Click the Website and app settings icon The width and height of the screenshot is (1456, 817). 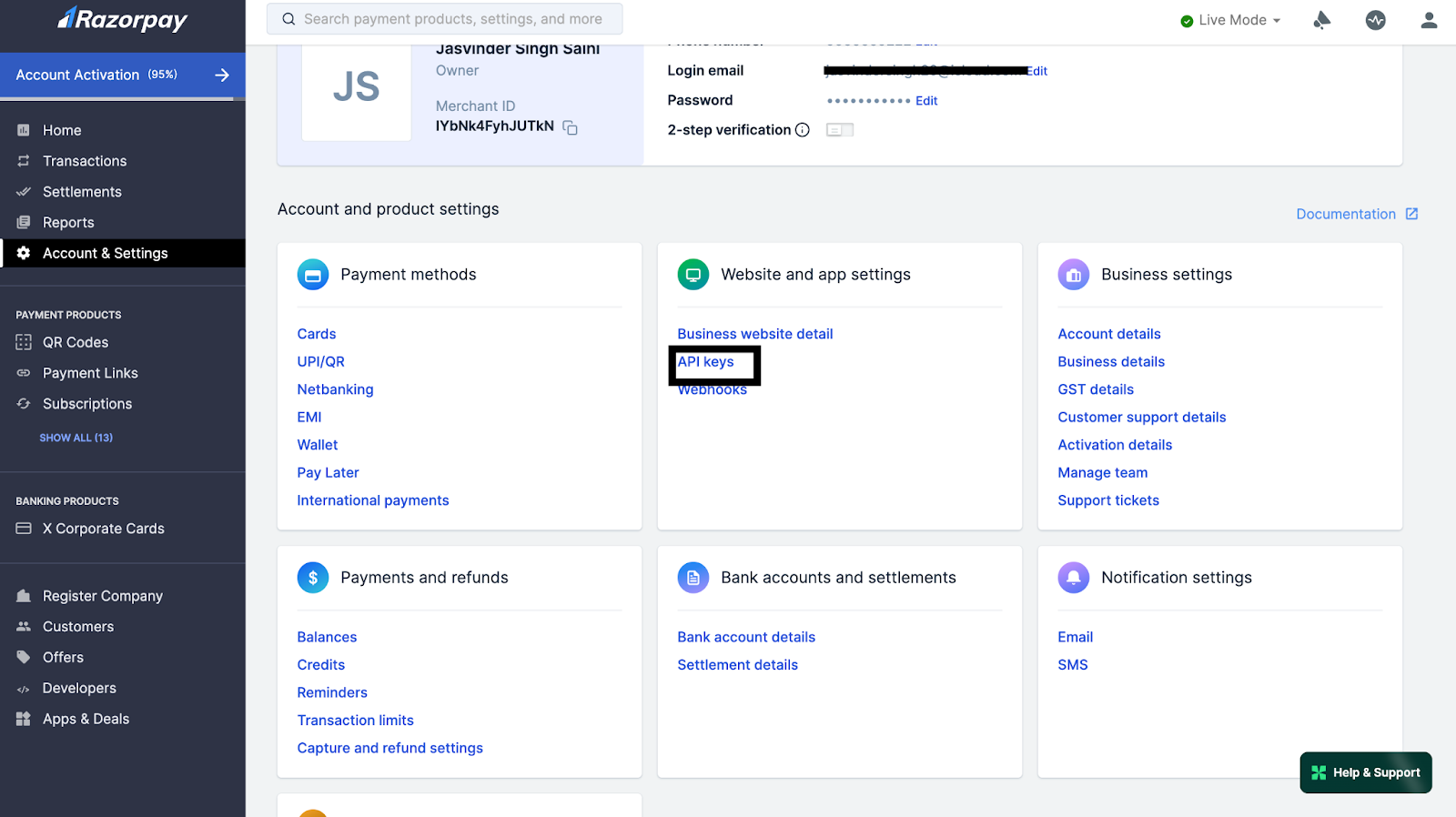pos(693,275)
